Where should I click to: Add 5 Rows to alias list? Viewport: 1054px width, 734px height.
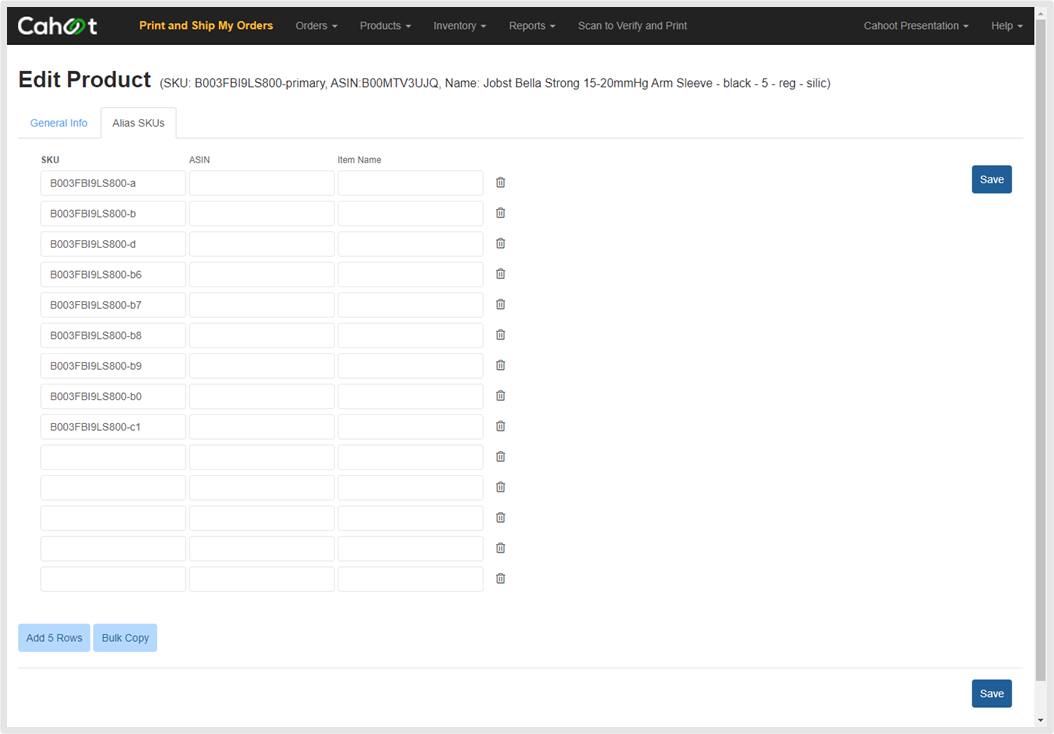tap(54, 638)
